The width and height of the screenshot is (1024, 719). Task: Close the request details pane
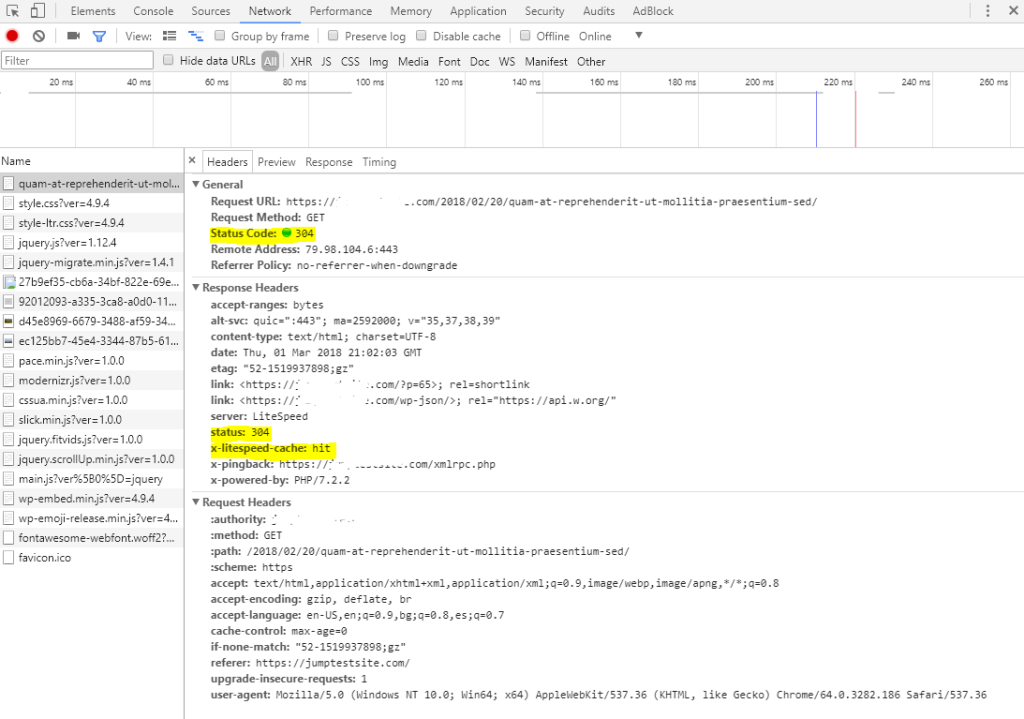click(193, 161)
